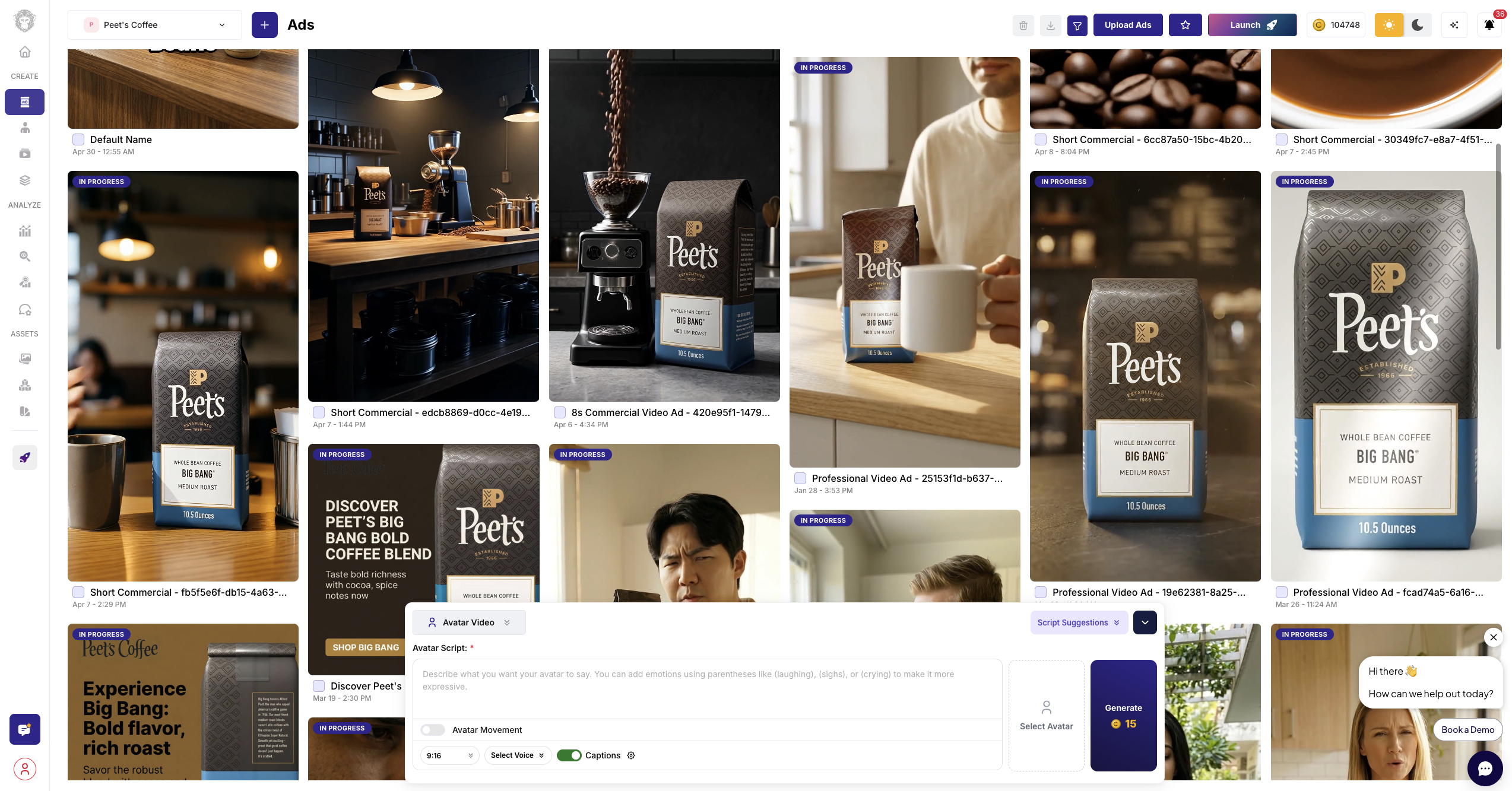The image size is (1512, 791).
Task: Toggle the Captions switch off
Action: point(569,755)
